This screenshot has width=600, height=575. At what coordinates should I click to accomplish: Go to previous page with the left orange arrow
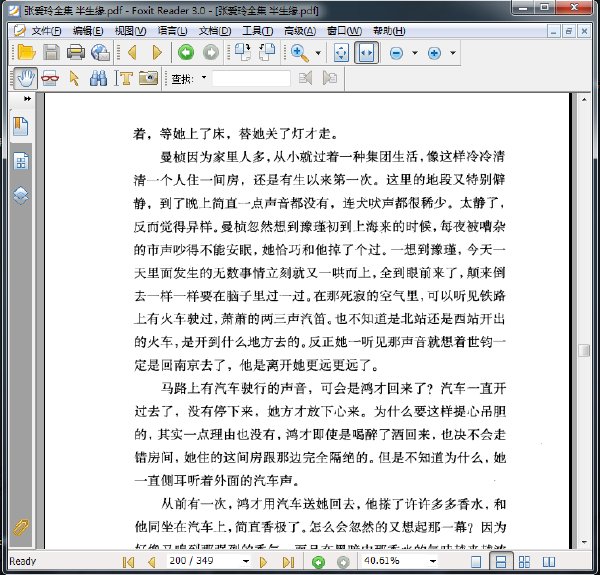coord(132,52)
